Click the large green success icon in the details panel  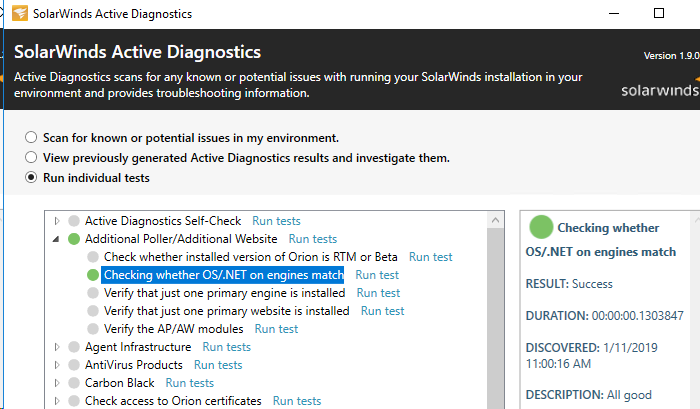pos(540,227)
